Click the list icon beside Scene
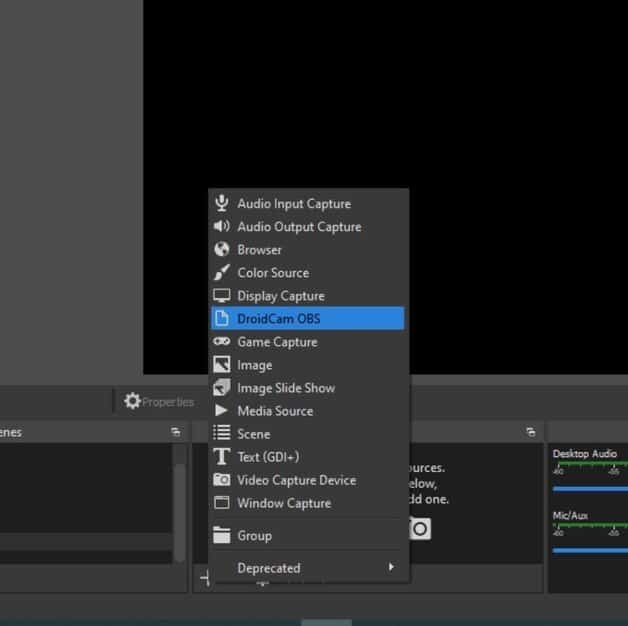The height and width of the screenshot is (626, 628). (x=221, y=433)
